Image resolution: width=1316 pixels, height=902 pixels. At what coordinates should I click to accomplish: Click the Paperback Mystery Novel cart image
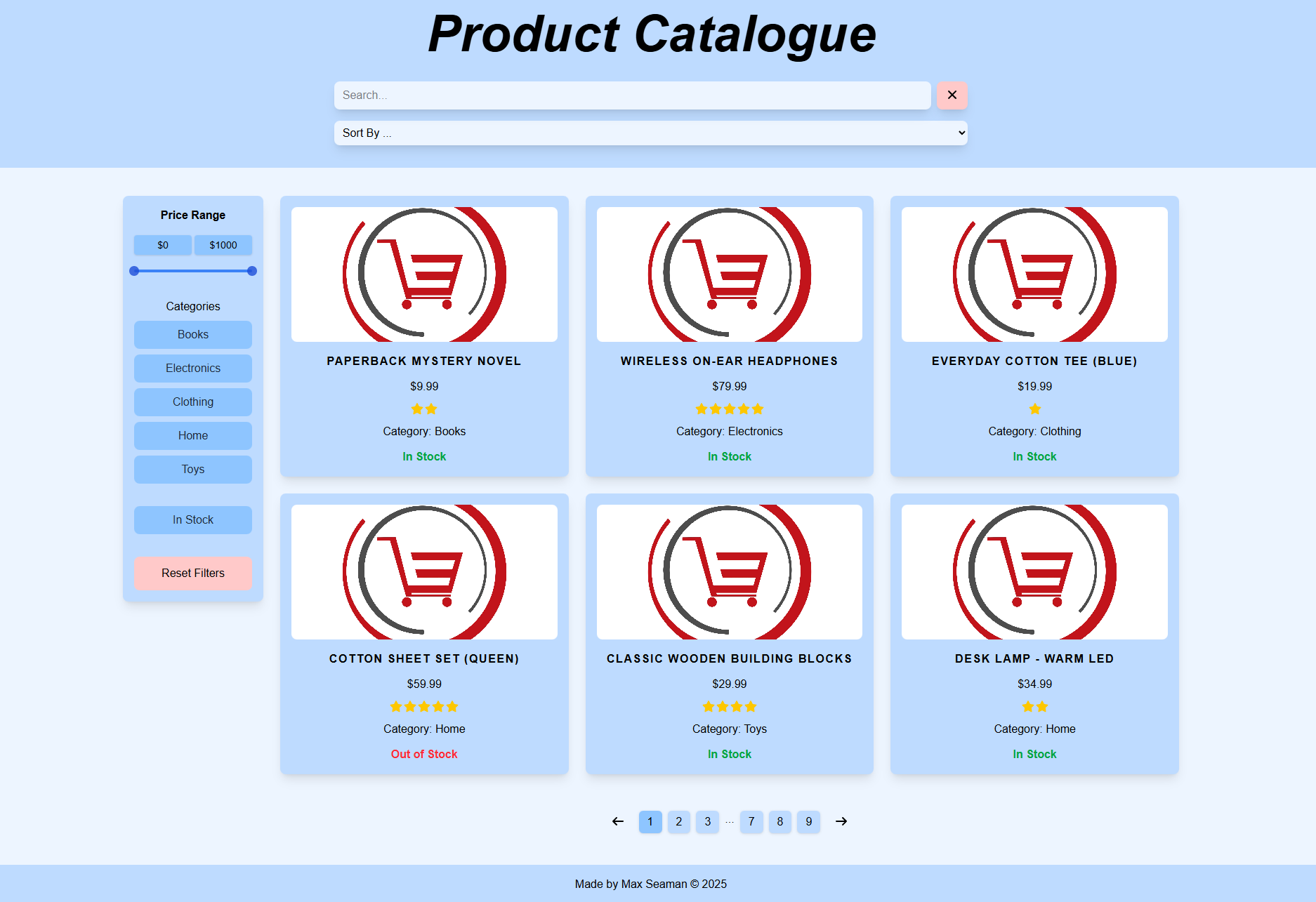[x=424, y=274]
